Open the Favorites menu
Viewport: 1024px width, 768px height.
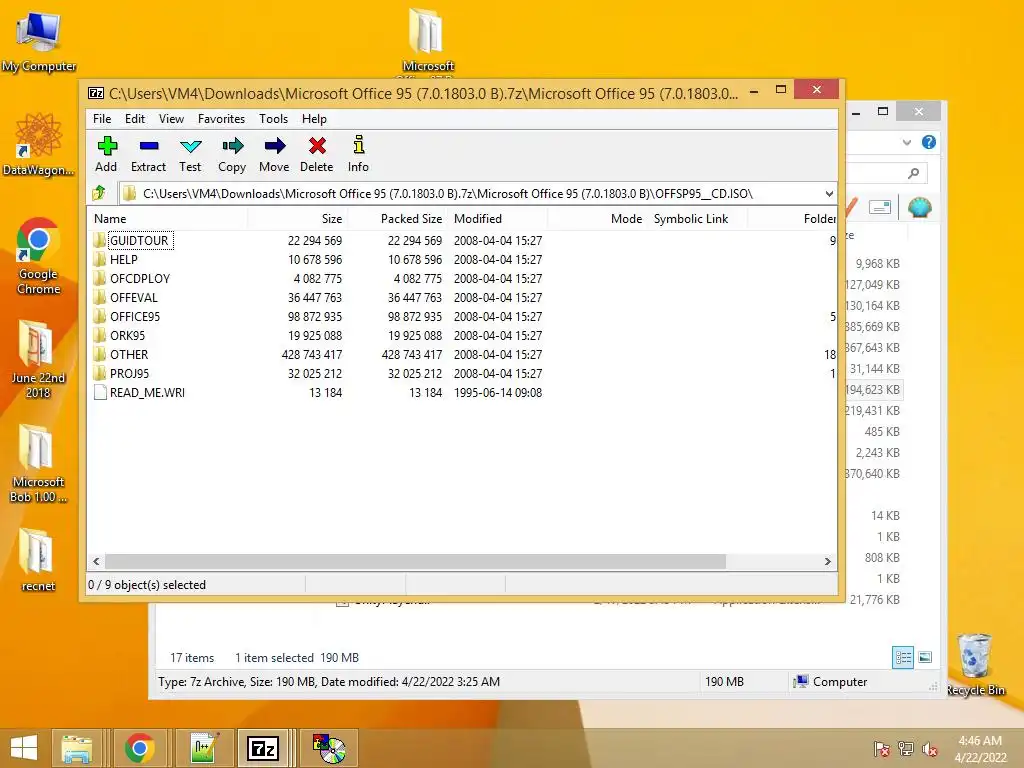221,119
